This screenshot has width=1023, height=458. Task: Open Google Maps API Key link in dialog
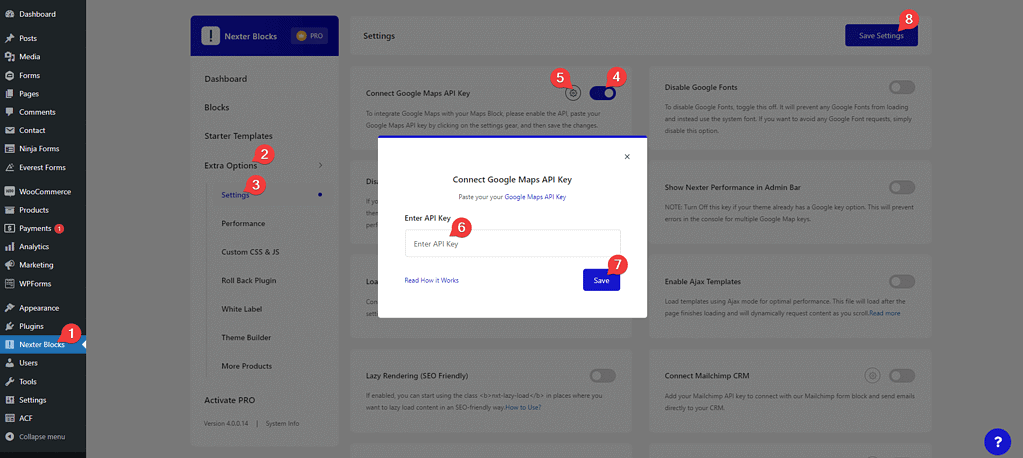[535, 196]
